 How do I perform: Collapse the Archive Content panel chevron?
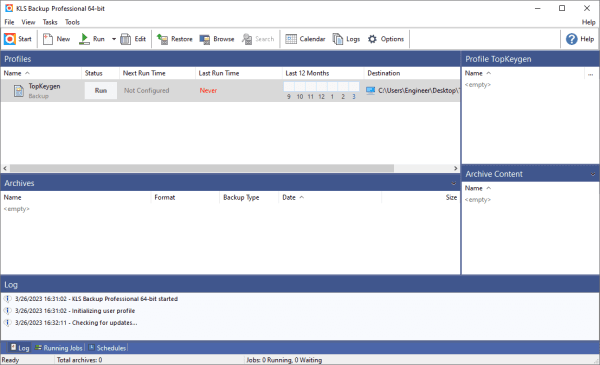[593, 174]
